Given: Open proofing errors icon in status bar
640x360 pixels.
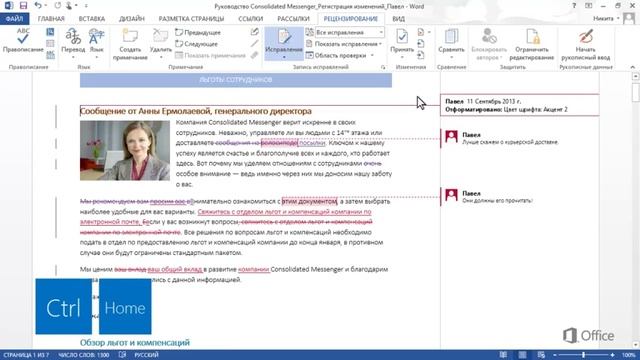Looking at the screenshot, I should click(x=122, y=355).
